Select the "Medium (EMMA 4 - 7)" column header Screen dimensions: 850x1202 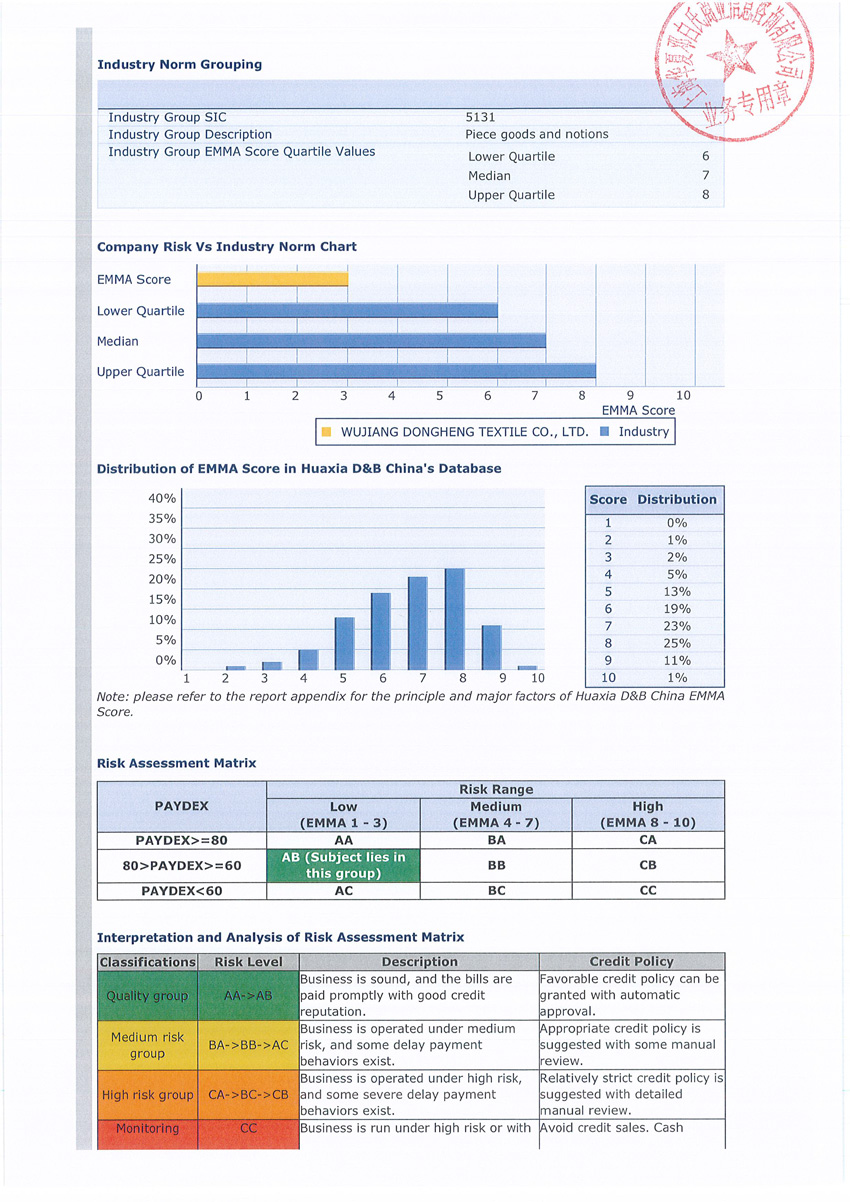496,814
